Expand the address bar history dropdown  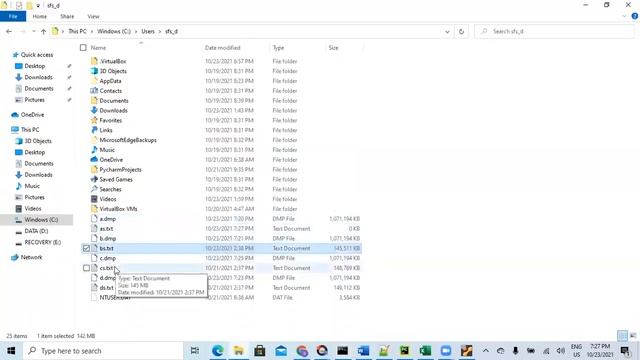click(447, 31)
